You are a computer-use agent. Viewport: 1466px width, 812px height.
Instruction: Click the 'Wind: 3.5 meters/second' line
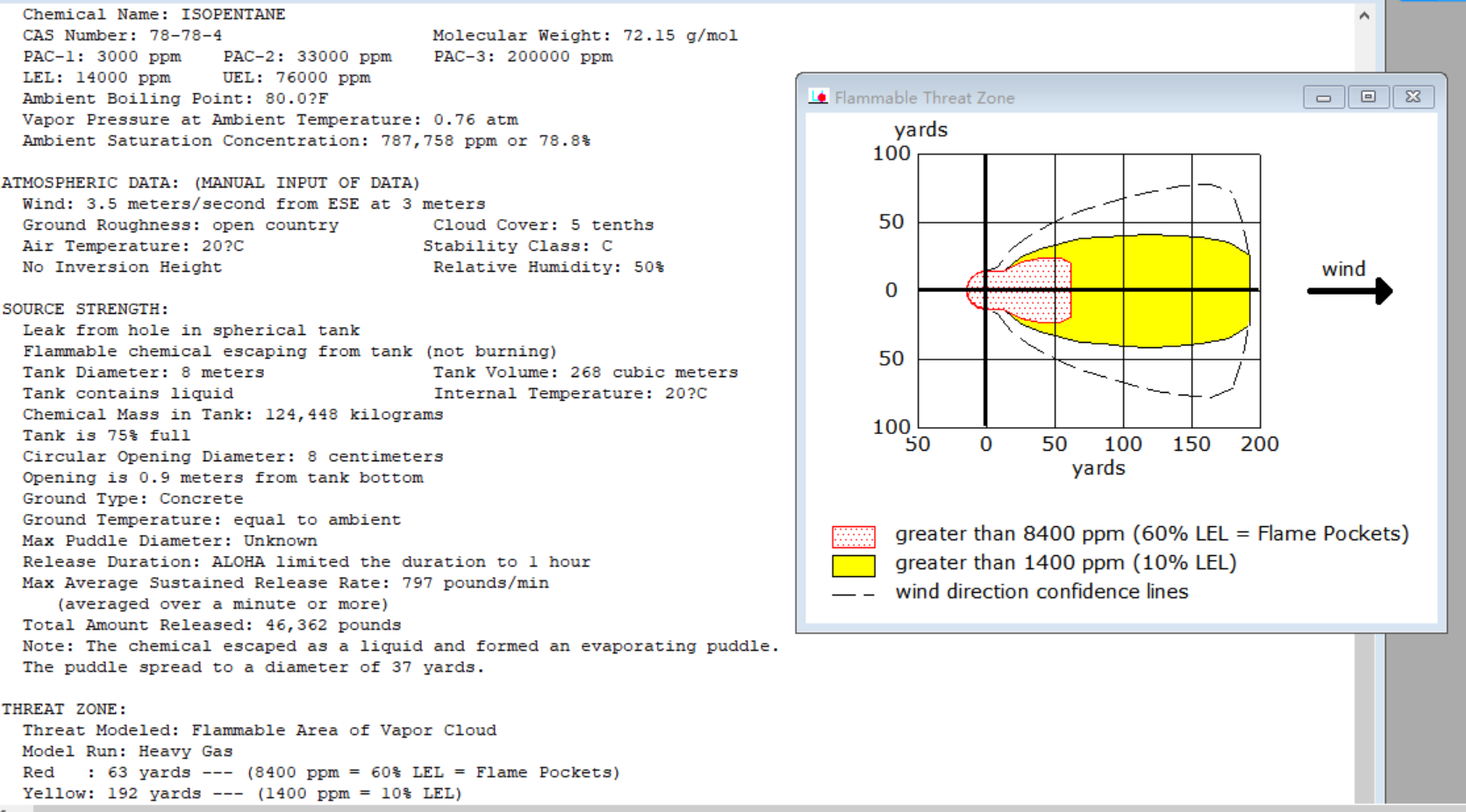pyautogui.click(x=254, y=203)
